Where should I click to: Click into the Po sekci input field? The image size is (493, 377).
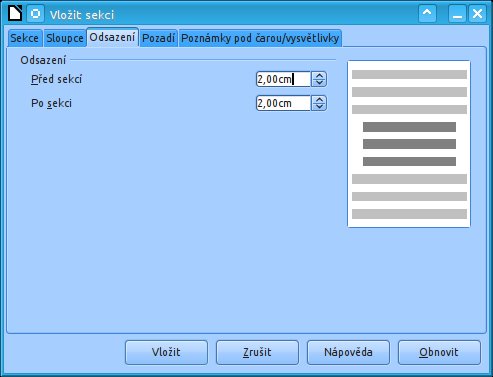[283, 103]
